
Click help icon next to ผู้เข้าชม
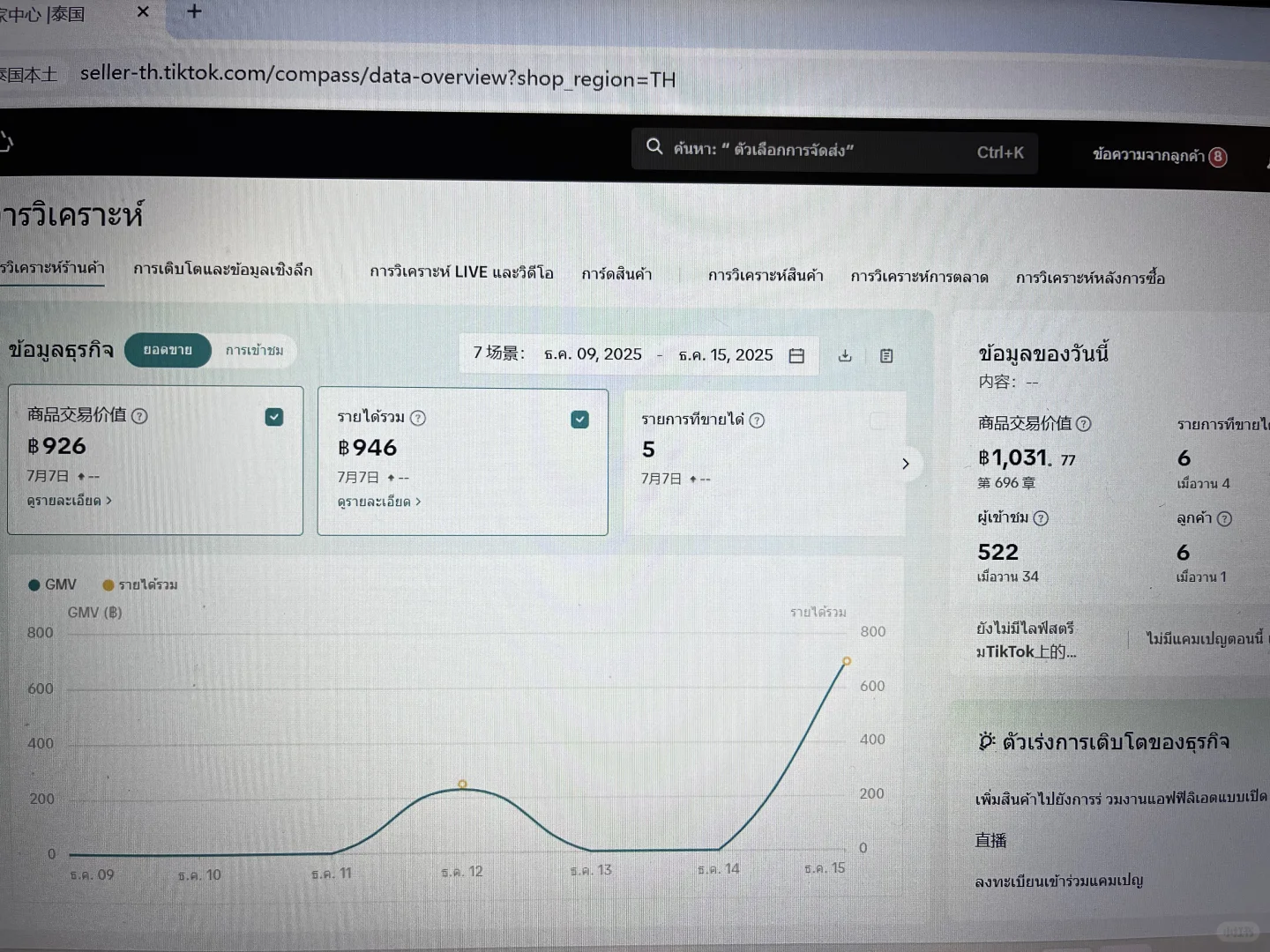click(1041, 518)
